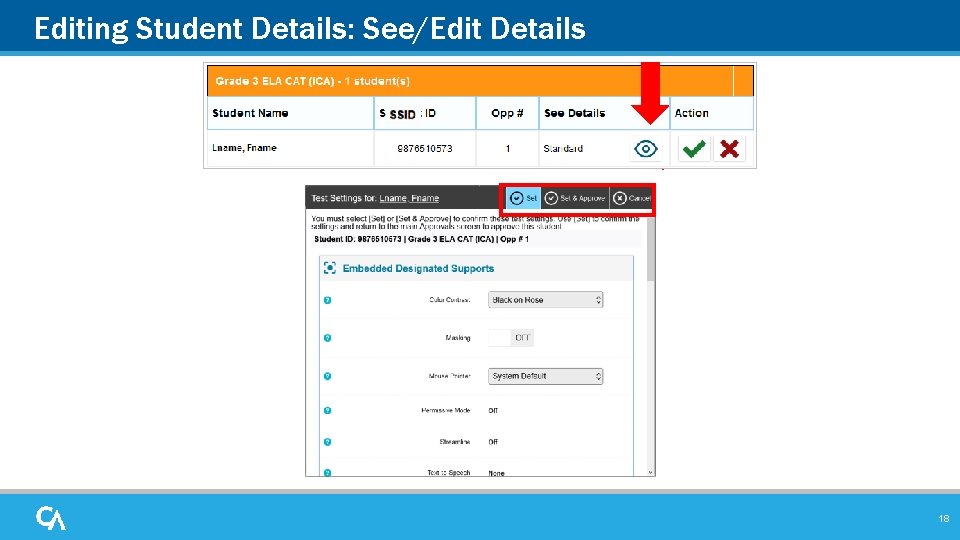
Task: Click the Student ID info line in dialog
Action: [421, 239]
